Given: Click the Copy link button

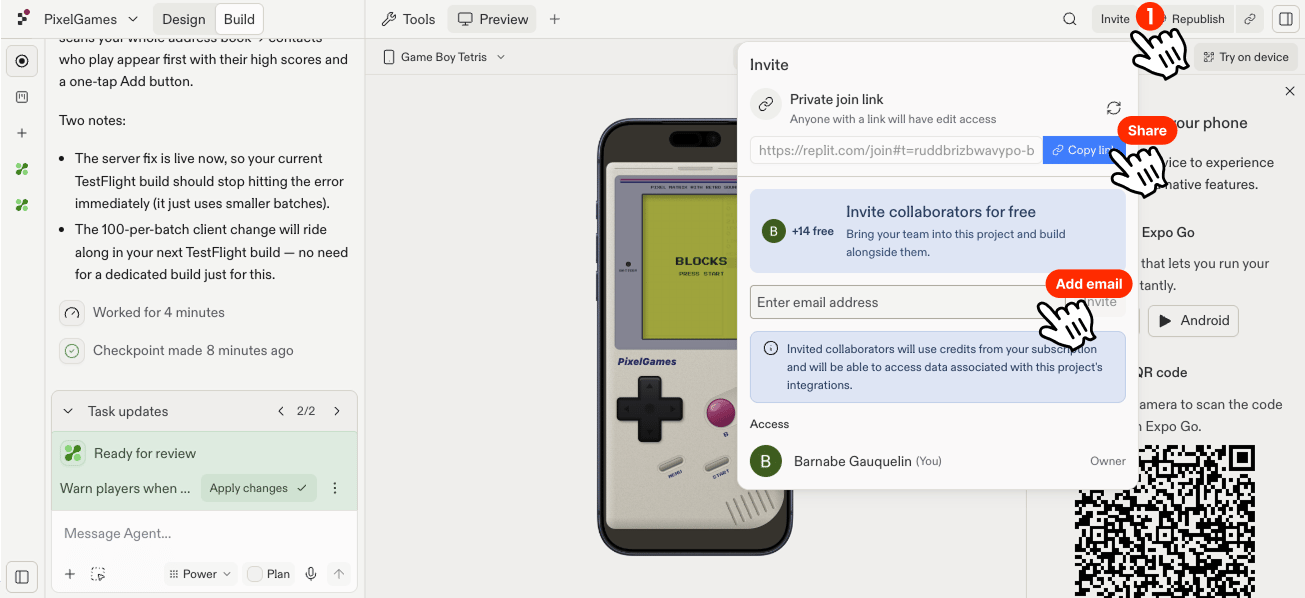Looking at the screenshot, I should pos(1084,150).
